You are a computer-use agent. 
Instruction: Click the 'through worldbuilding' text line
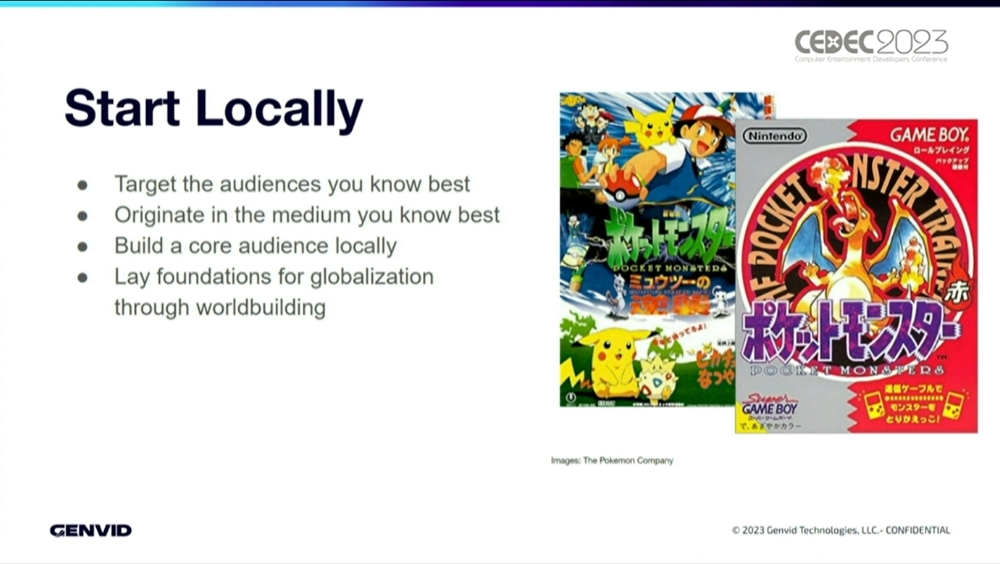[x=220, y=307]
